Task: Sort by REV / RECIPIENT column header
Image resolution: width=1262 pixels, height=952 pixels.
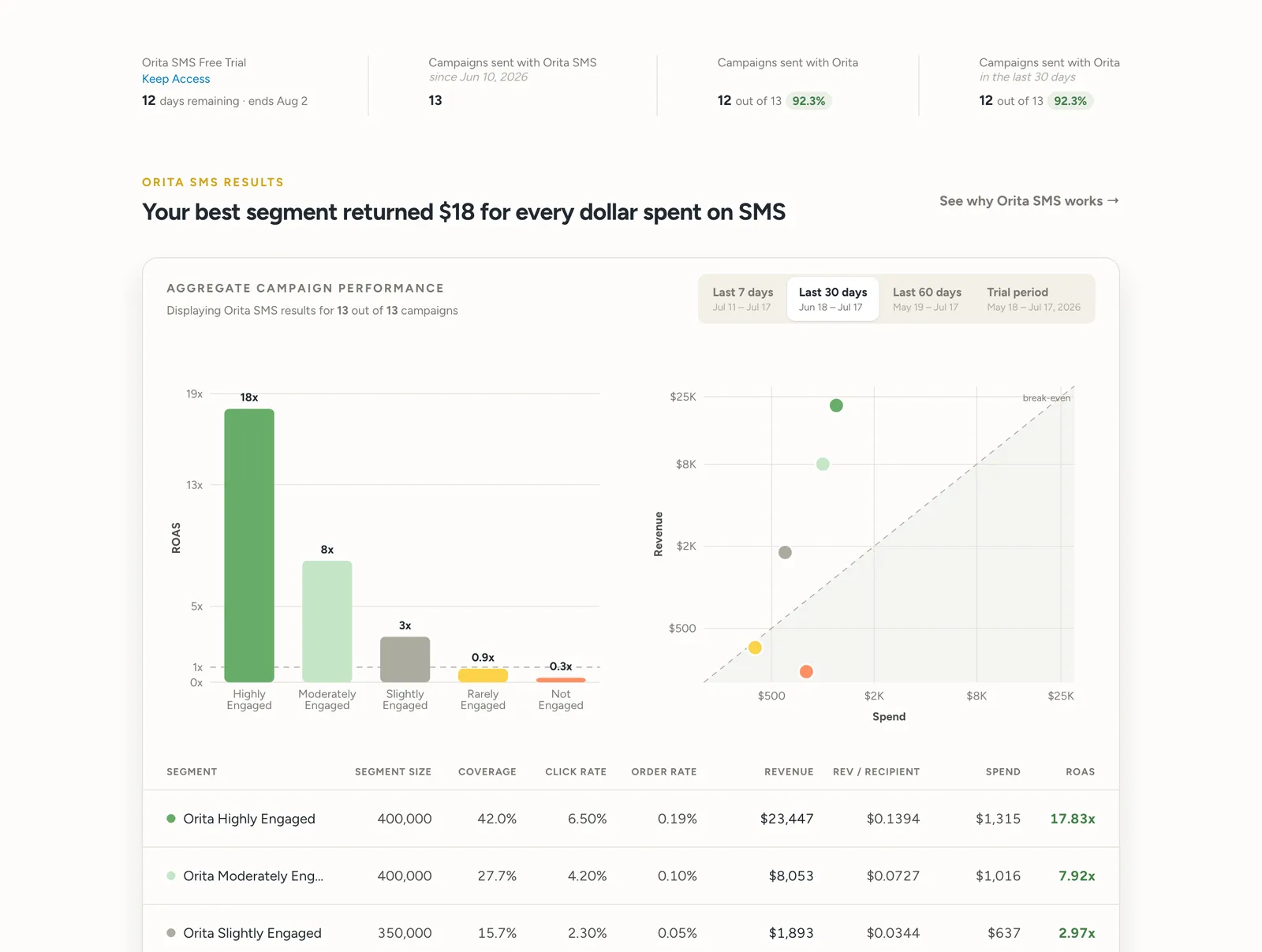Action: tap(876, 771)
